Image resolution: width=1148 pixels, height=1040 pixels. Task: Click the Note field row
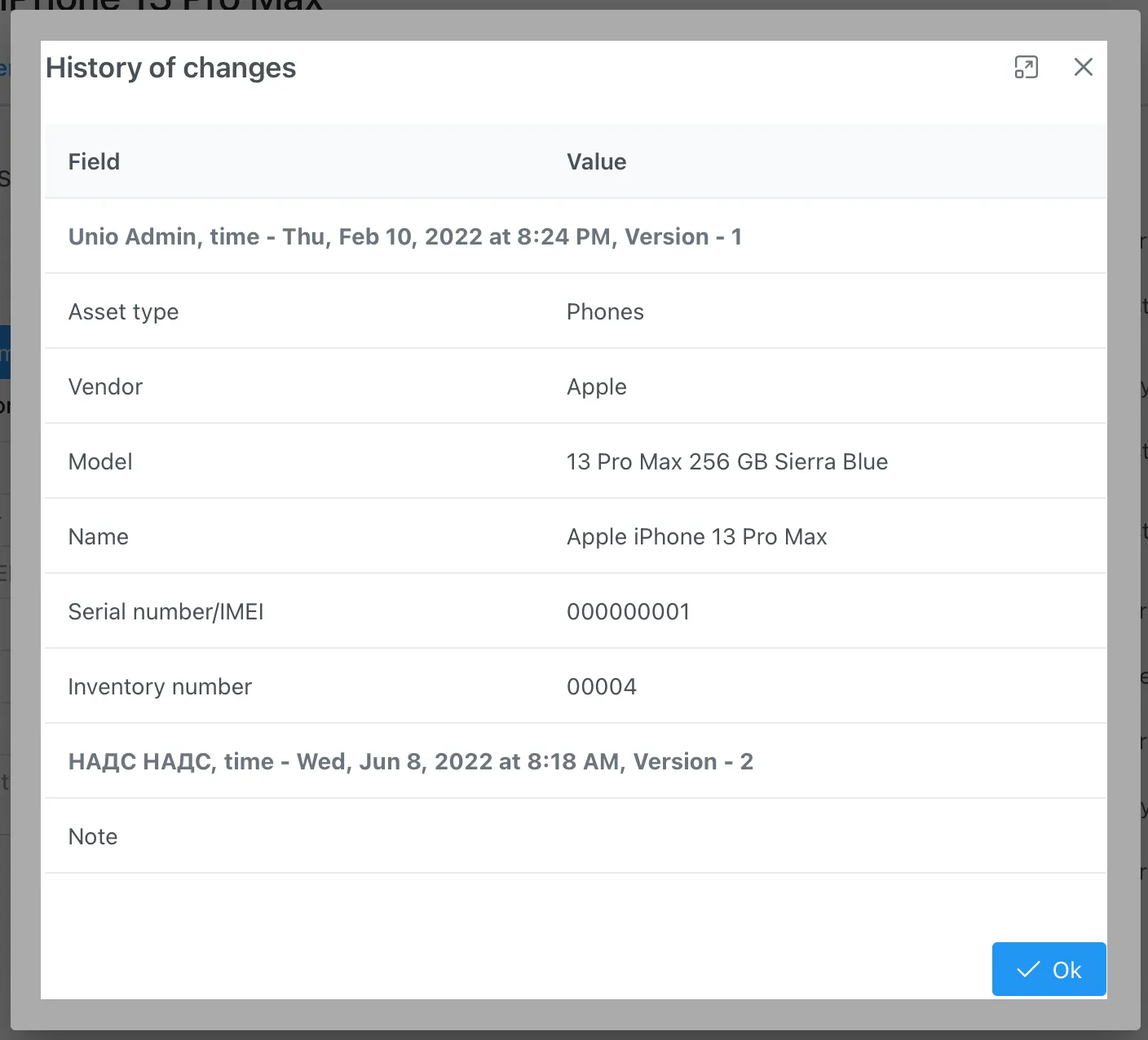[93, 836]
